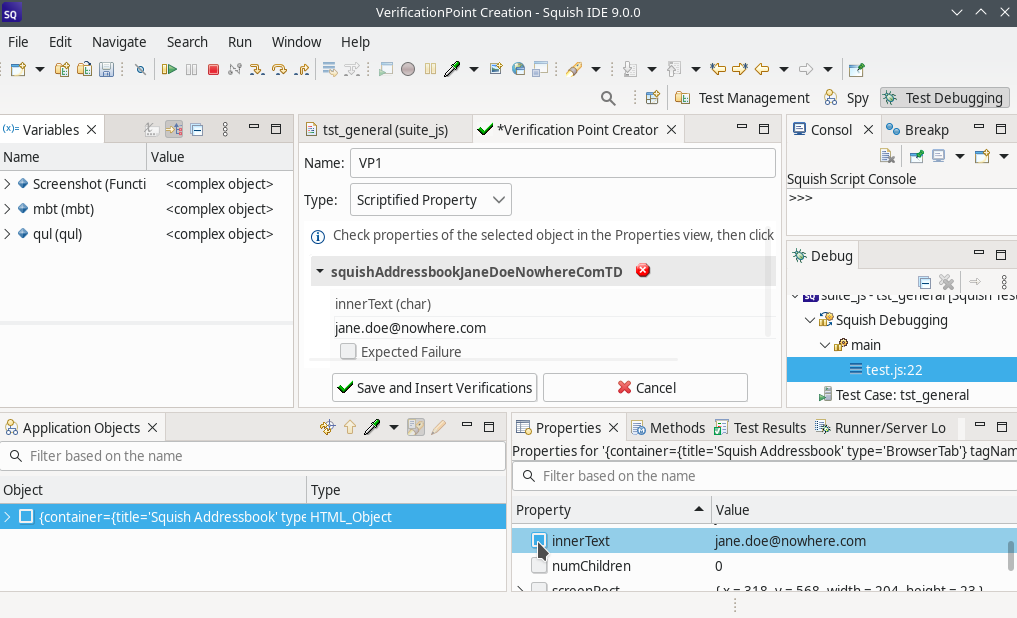Open the Spy perspective
The image size is (1017, 618).
click(x=846, y=98)
